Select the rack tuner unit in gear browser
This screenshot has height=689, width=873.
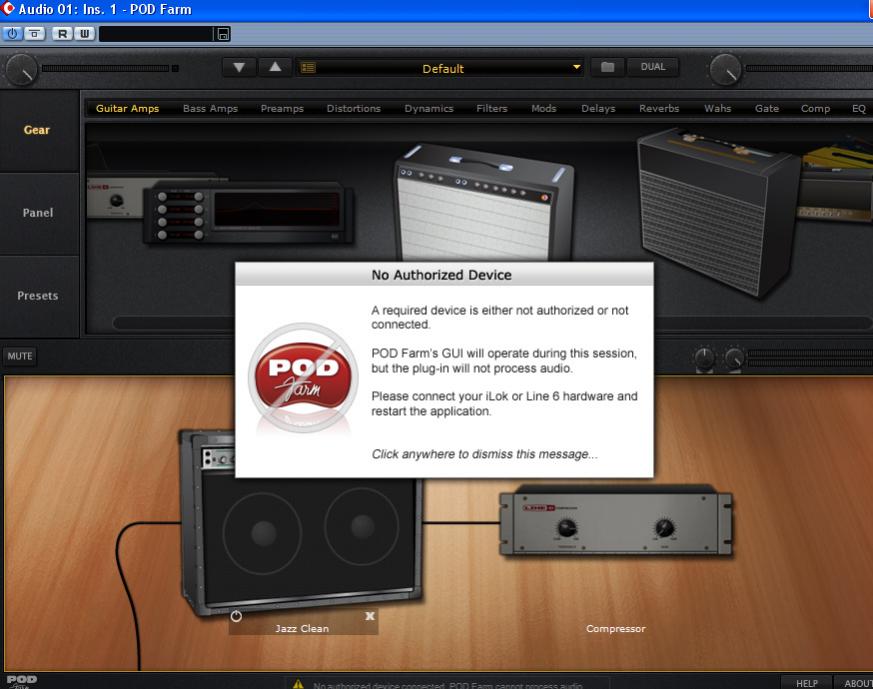point(248,214)
